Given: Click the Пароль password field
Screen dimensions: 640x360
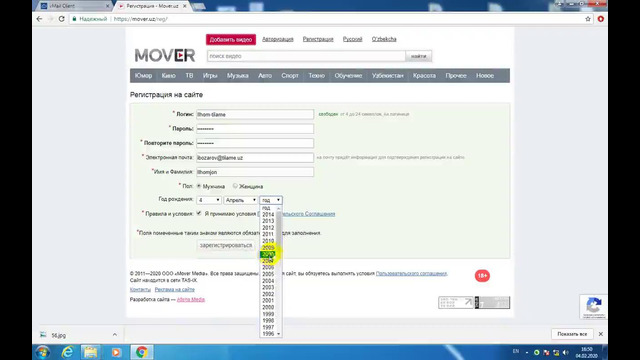Looking at the screenshot, I should point(255,129).
